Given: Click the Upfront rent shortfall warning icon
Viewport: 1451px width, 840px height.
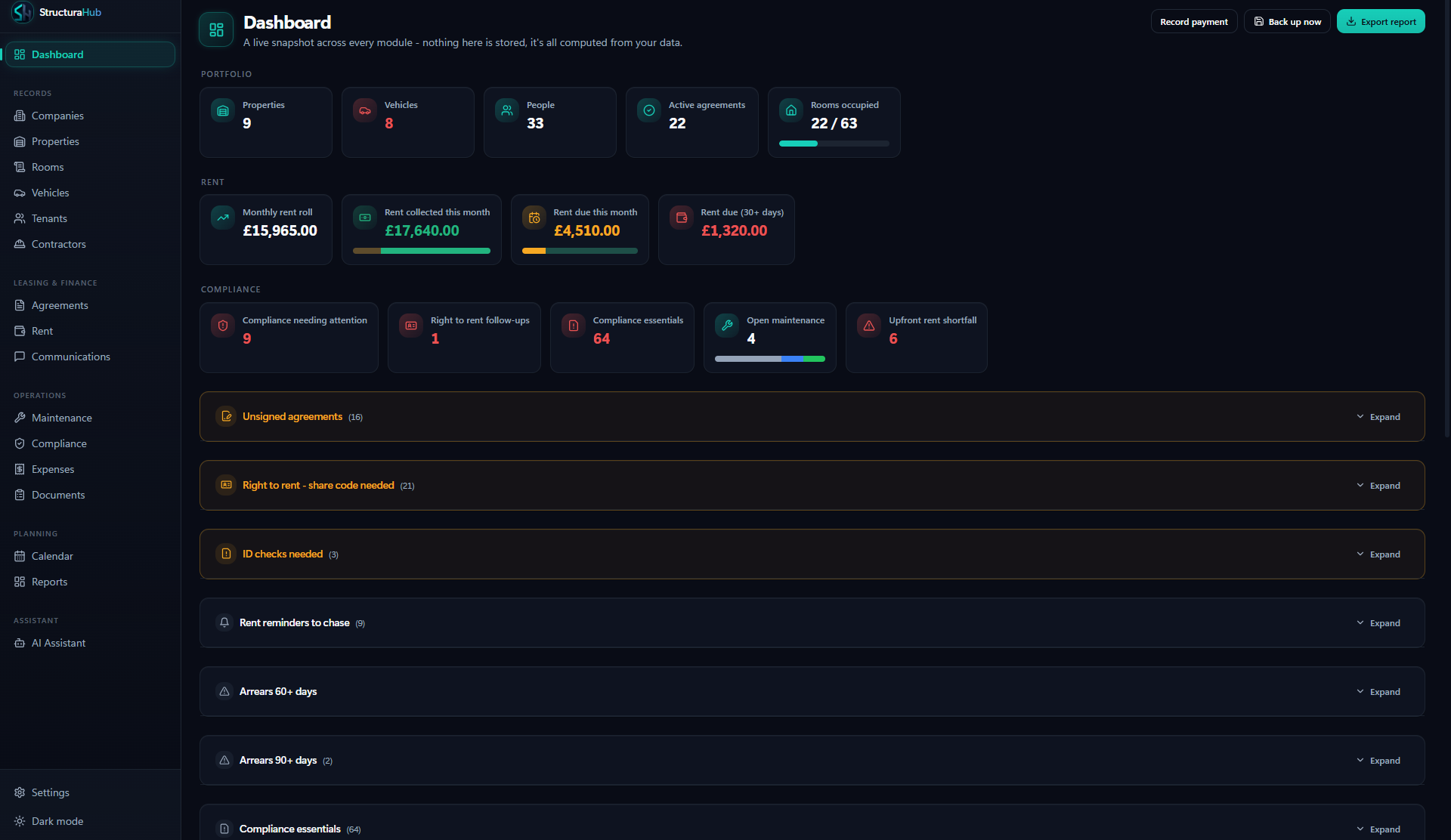Looking at the screenshot, I should 869,326.
